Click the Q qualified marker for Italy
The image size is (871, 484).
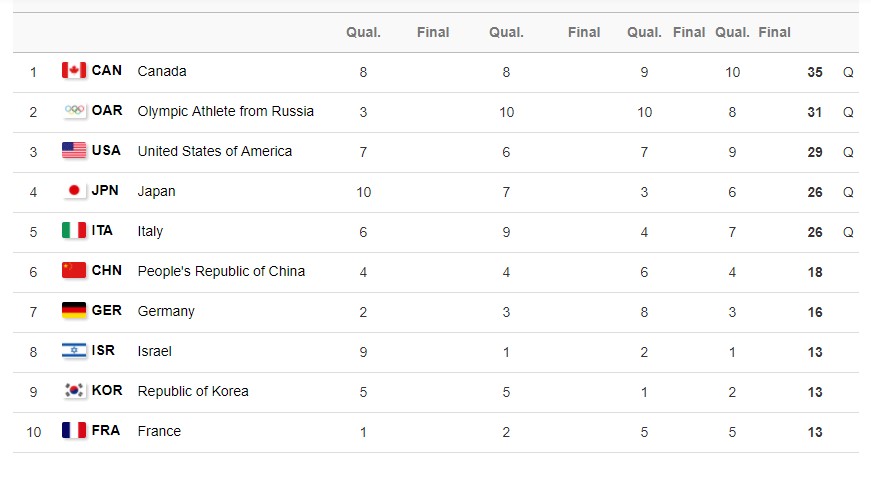click(x=848, y=232)
